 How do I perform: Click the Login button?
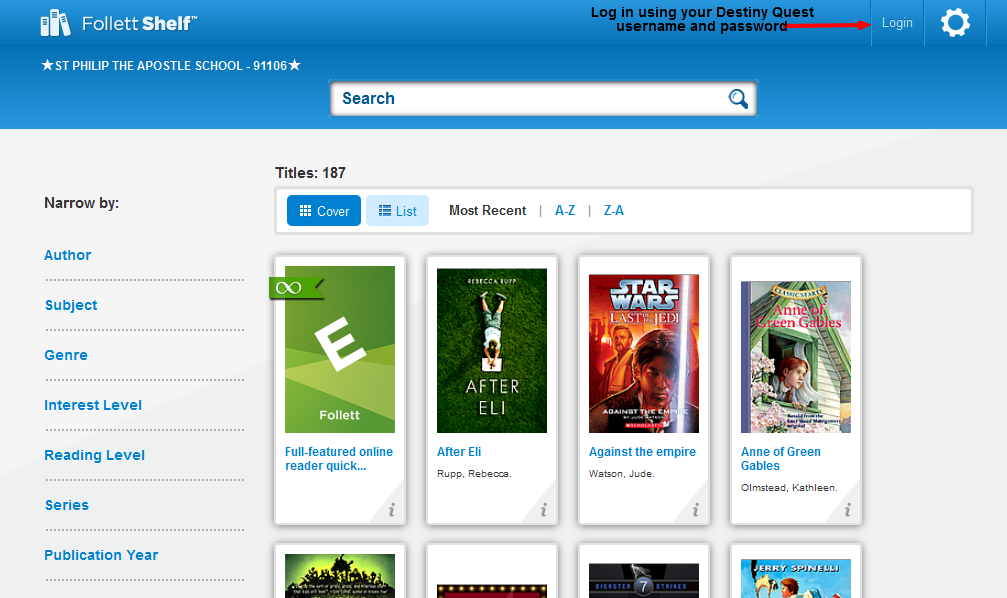click(897, 23)
